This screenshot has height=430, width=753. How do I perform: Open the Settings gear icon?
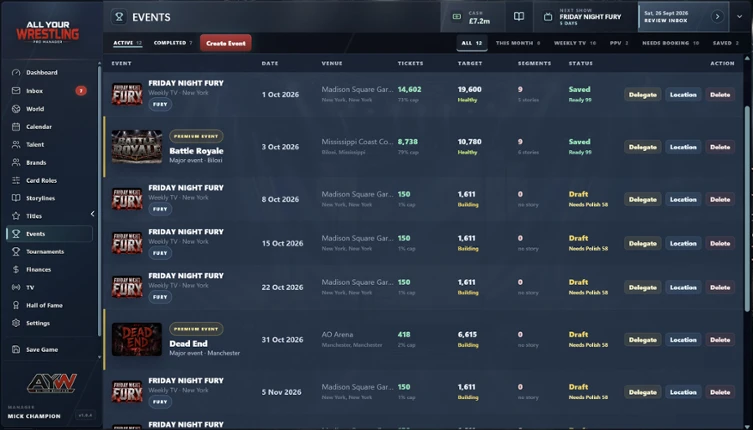pos(16,323)
